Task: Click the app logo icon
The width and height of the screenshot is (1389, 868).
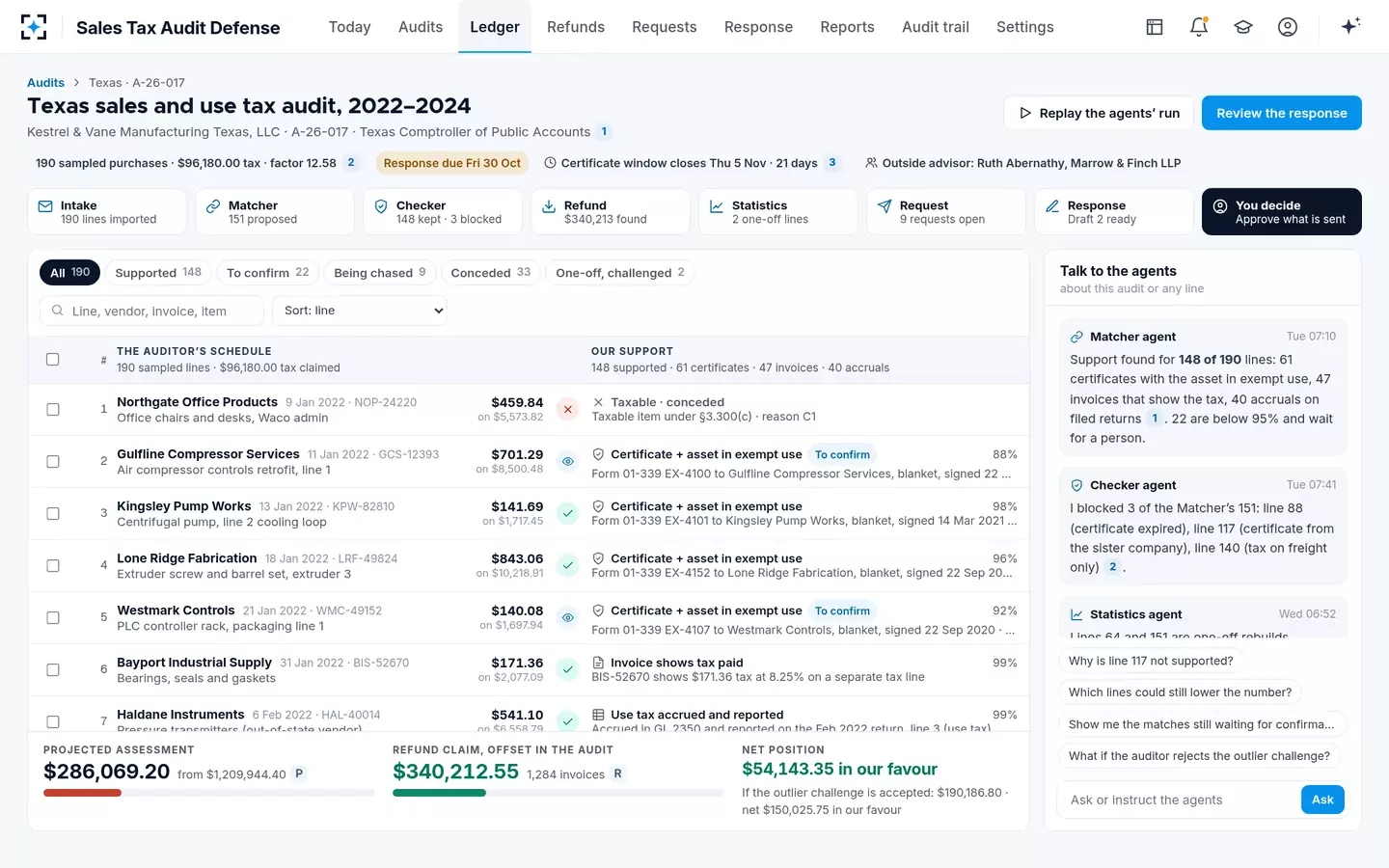Action: click(x=34, y=27)
